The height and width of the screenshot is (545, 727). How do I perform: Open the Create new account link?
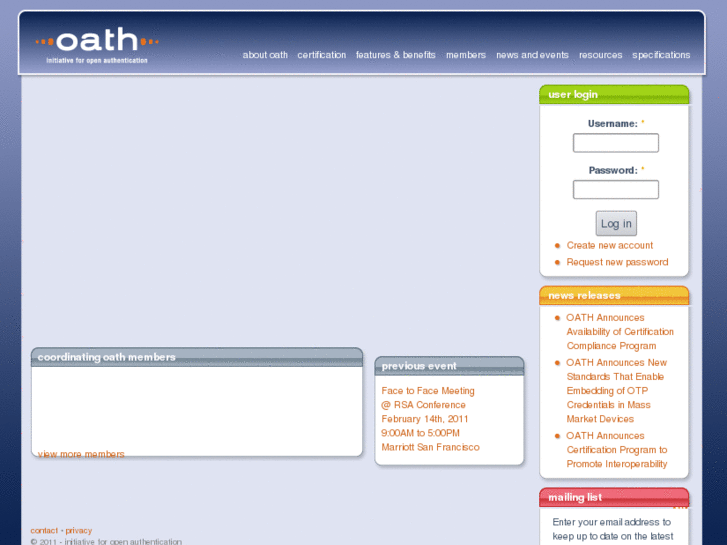[x=609, y=245]
